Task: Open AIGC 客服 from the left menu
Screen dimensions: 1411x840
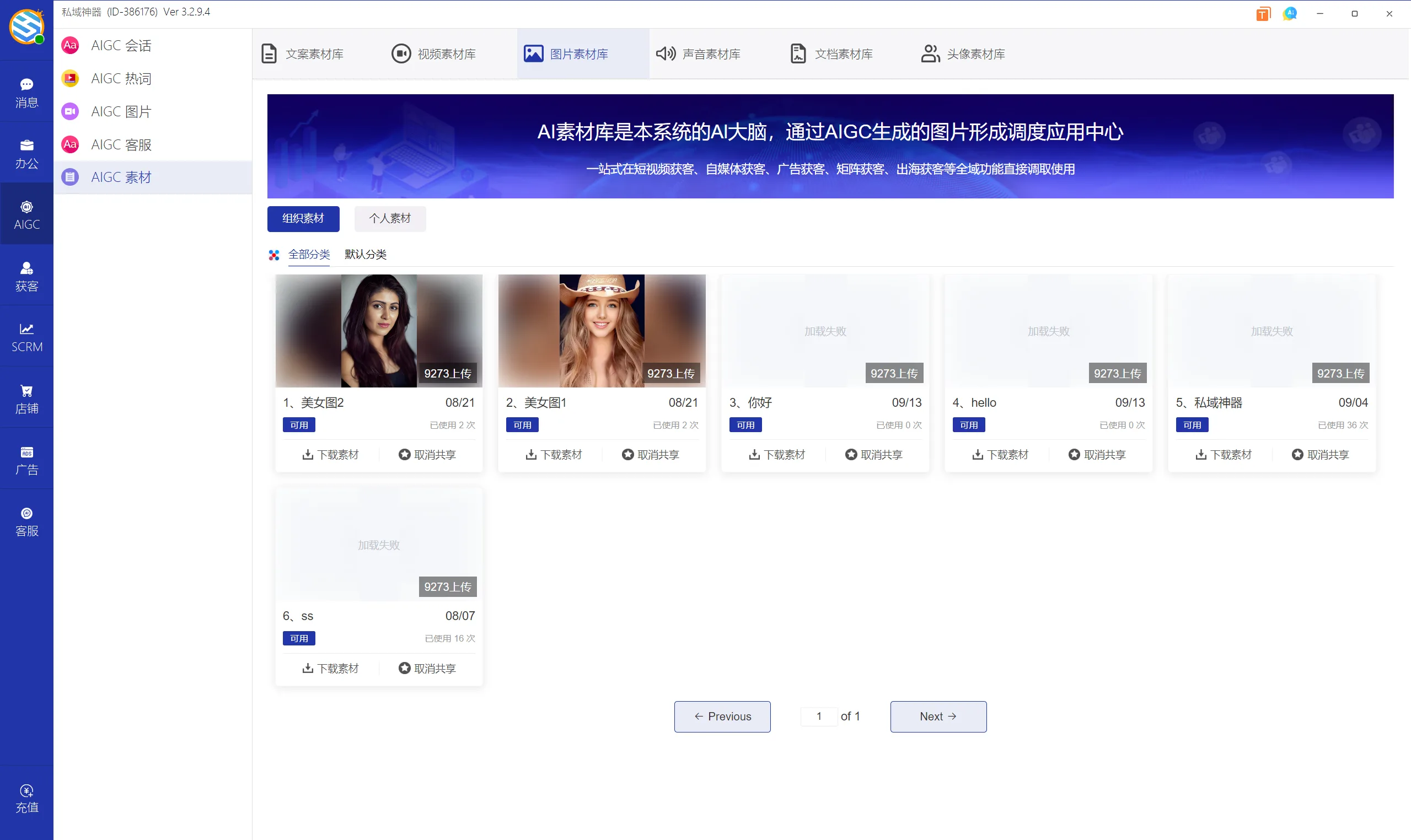Action: [121, 144]
